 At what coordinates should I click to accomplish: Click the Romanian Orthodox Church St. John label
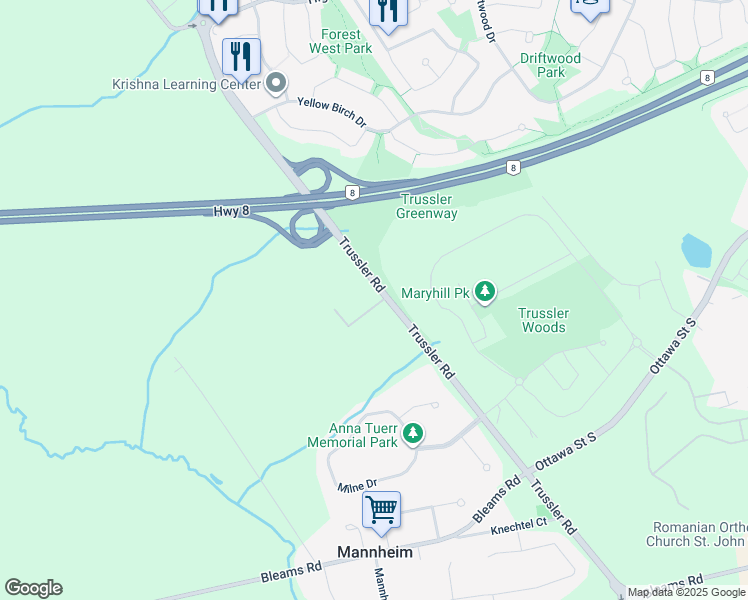[x=697, y=534]
